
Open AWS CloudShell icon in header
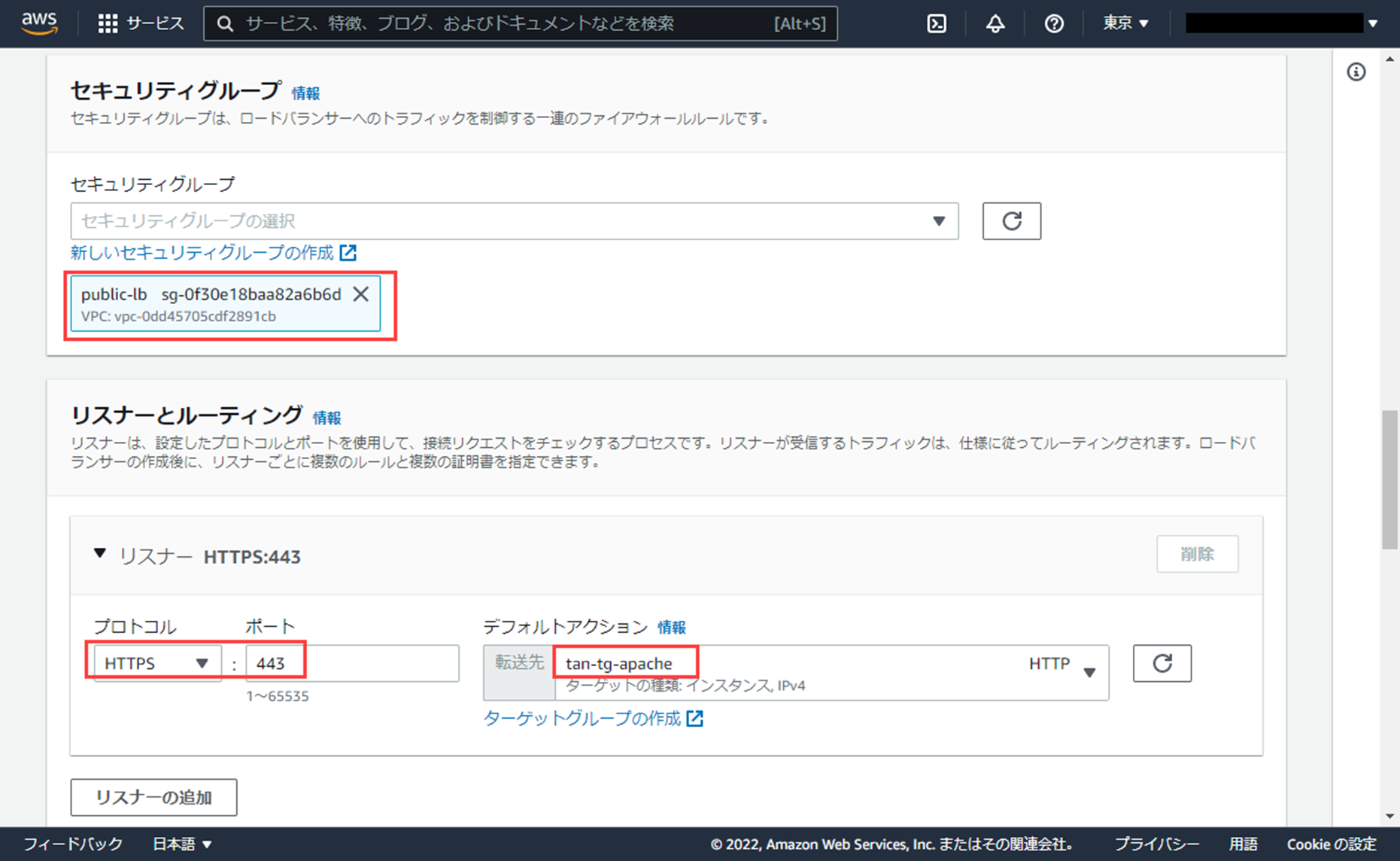point(937,24)
